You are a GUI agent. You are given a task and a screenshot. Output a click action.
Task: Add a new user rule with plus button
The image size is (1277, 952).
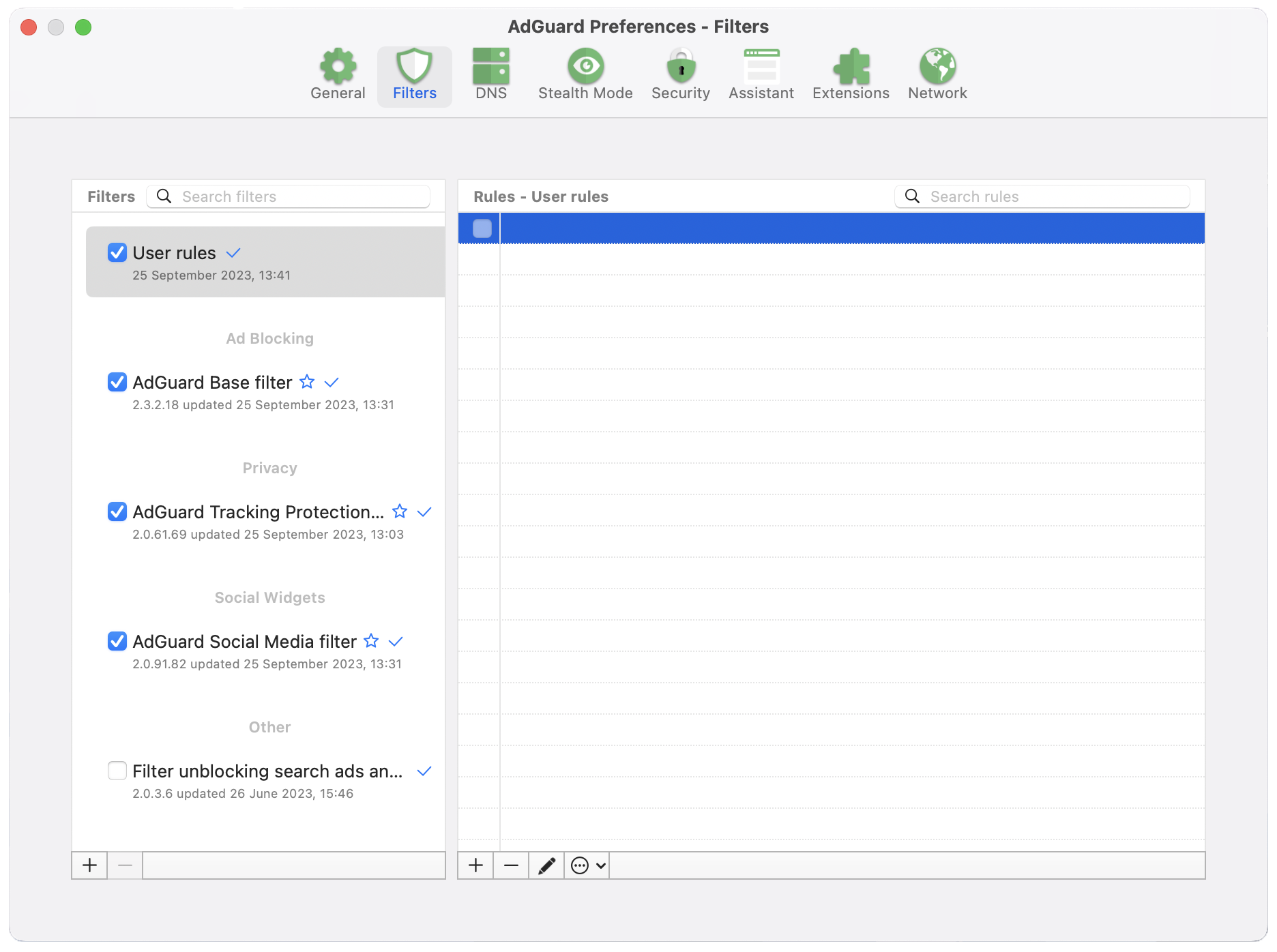click(475, 865)
